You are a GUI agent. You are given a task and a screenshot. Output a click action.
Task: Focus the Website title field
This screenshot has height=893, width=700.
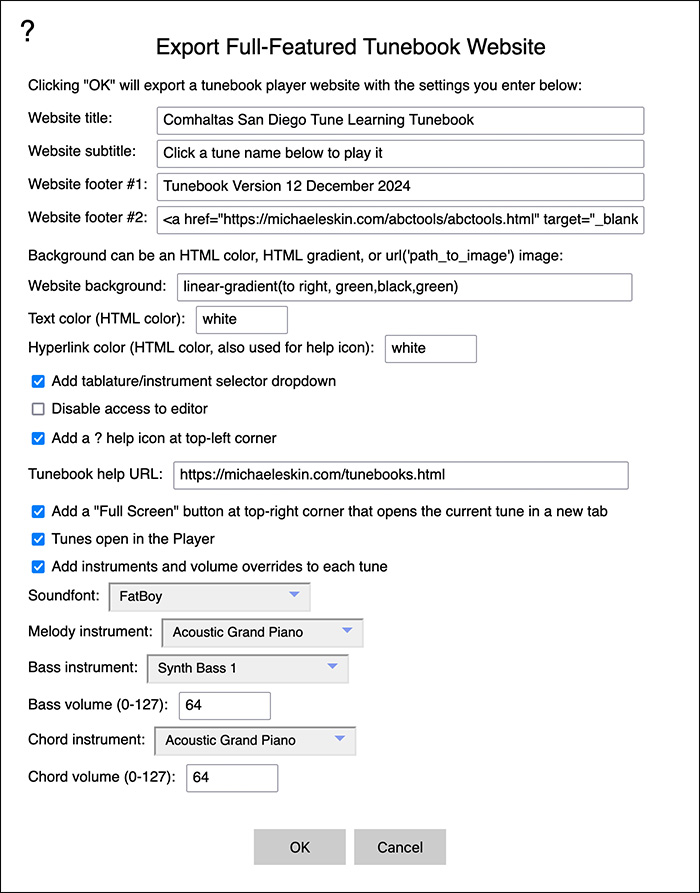click(400, 121)
